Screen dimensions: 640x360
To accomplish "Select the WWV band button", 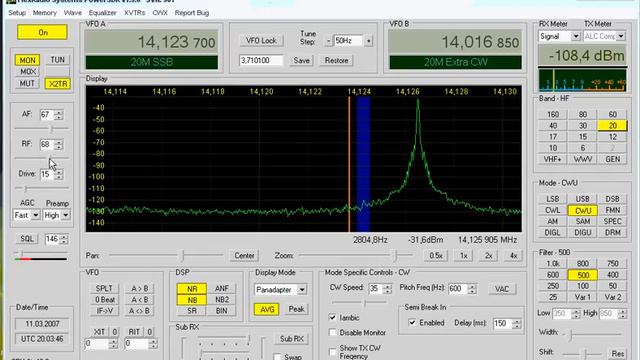I will point(582,159).
